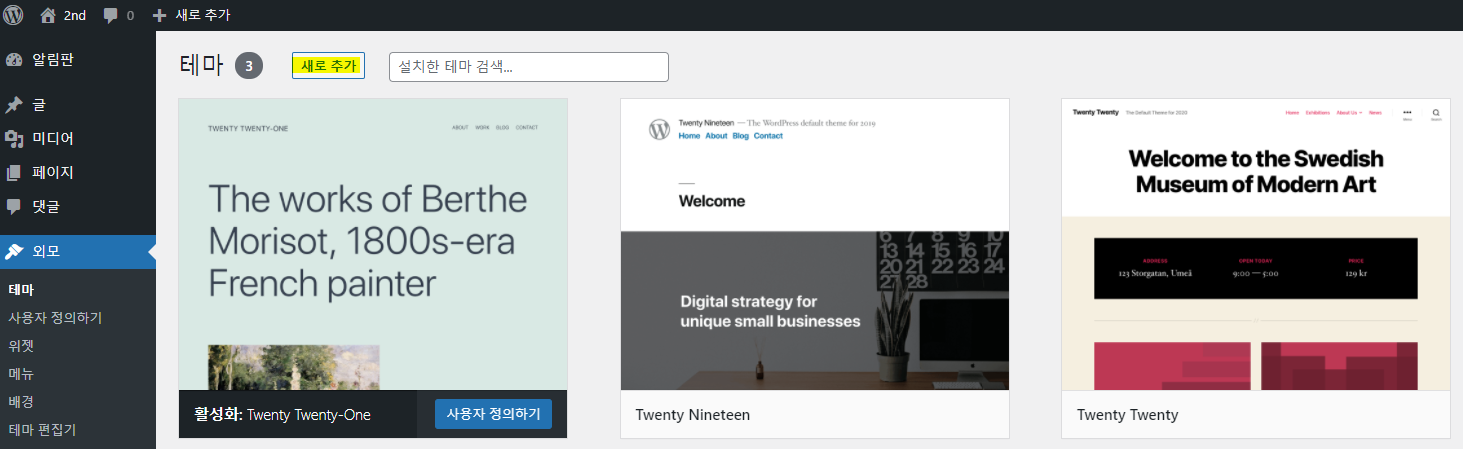
Task: Open the Twenty Twenty theme screenshot
Action: 1256,244
